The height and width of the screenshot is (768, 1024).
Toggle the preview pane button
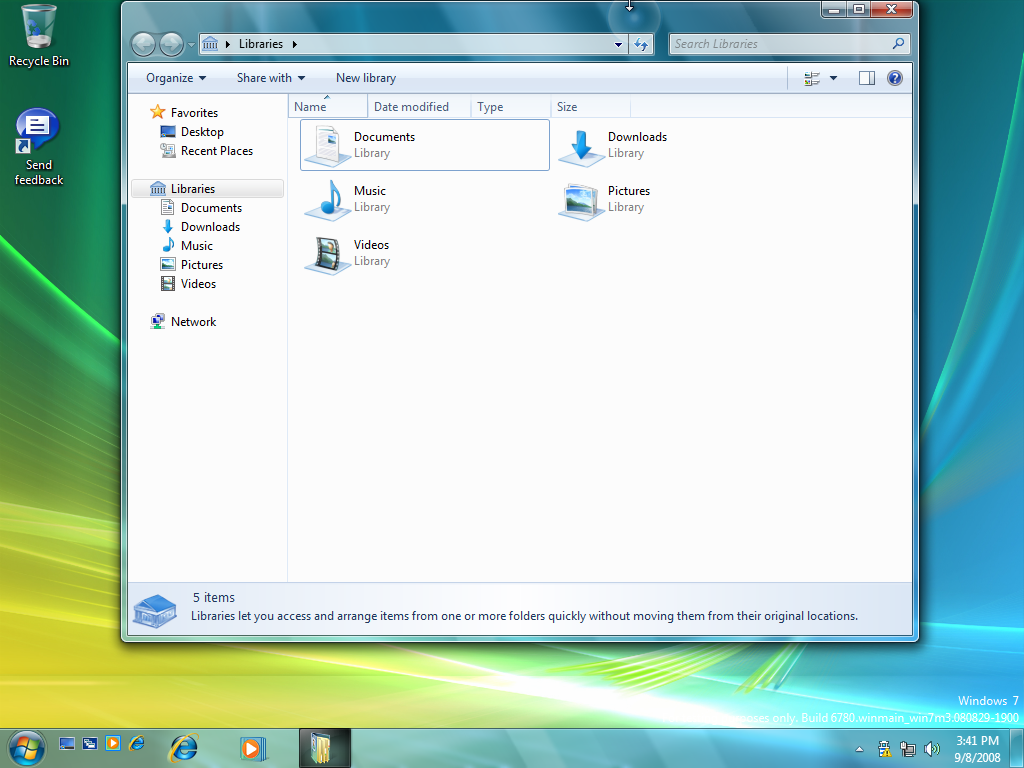click(866, 78)
